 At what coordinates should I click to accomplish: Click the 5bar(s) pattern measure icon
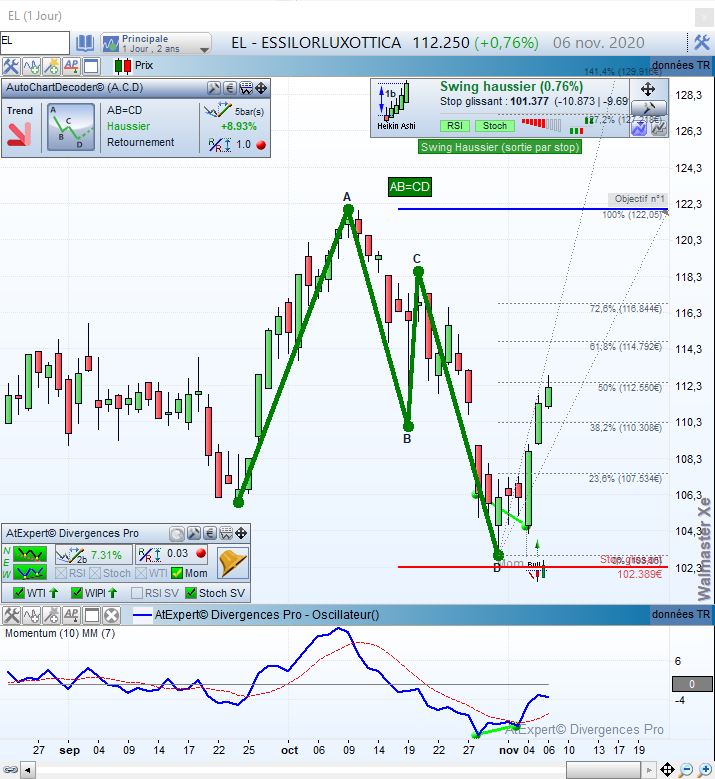click(217, 110)
